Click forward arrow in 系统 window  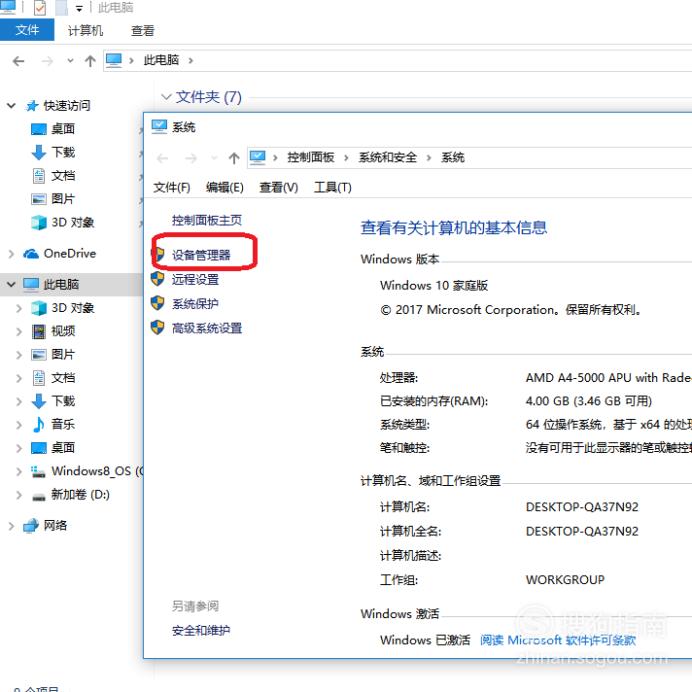pos(191,158)
